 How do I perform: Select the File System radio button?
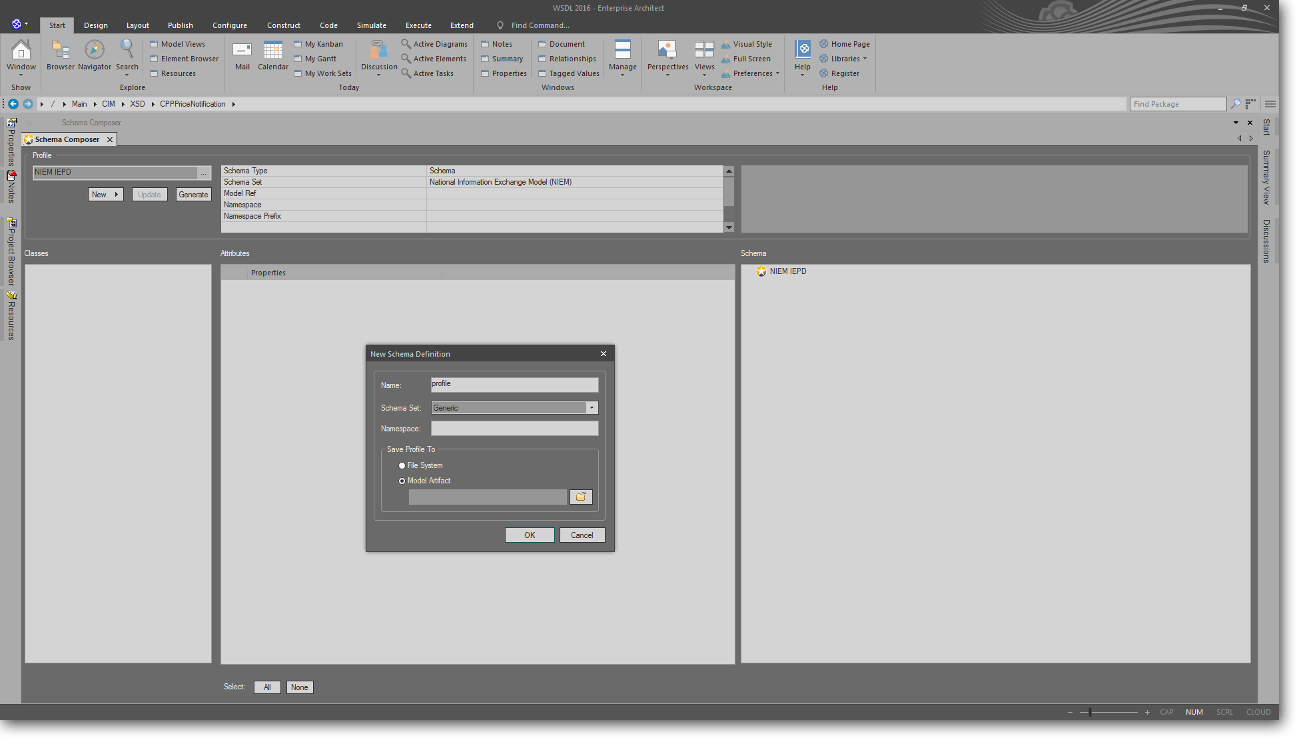click(403, 466)
